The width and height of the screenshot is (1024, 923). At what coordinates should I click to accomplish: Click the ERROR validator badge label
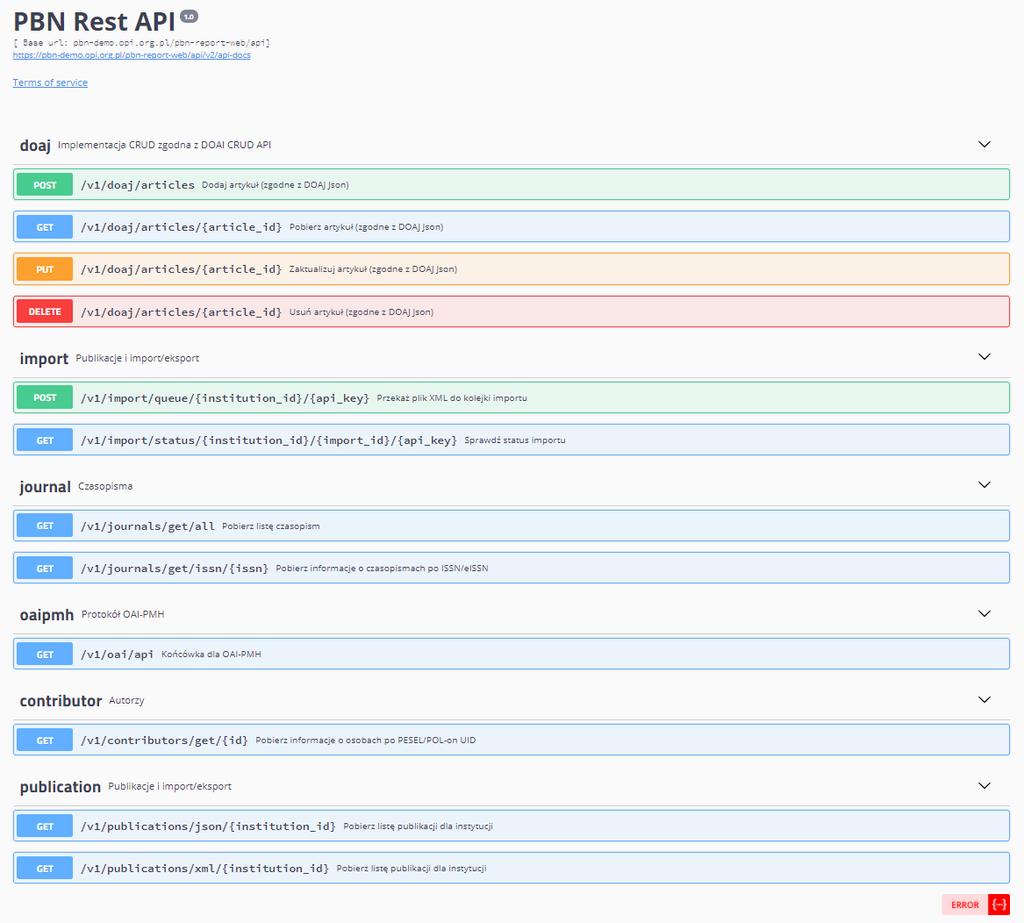pyautogui.click(x=965, y=905)
